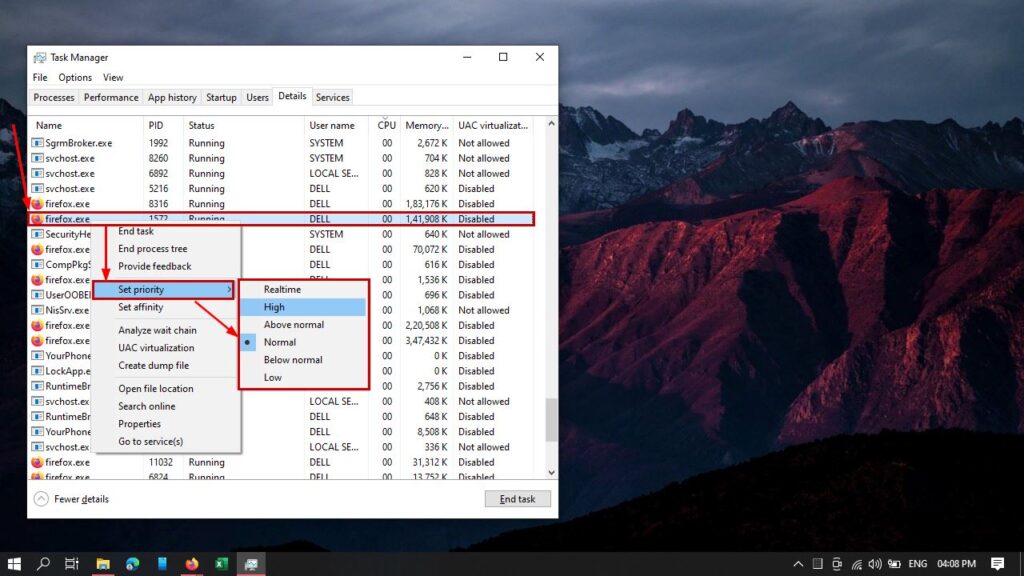Switch to Firefox on the taskbar
Image resolution: width=1024 pixels, height=576 pixels.
click(191, 564)
